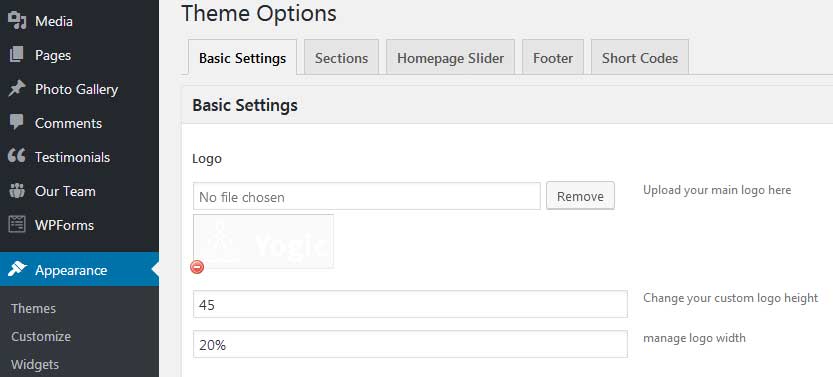Click the WPForms icon in sidebar
This screenshot has width=833, height=377.
coord(17,225)
